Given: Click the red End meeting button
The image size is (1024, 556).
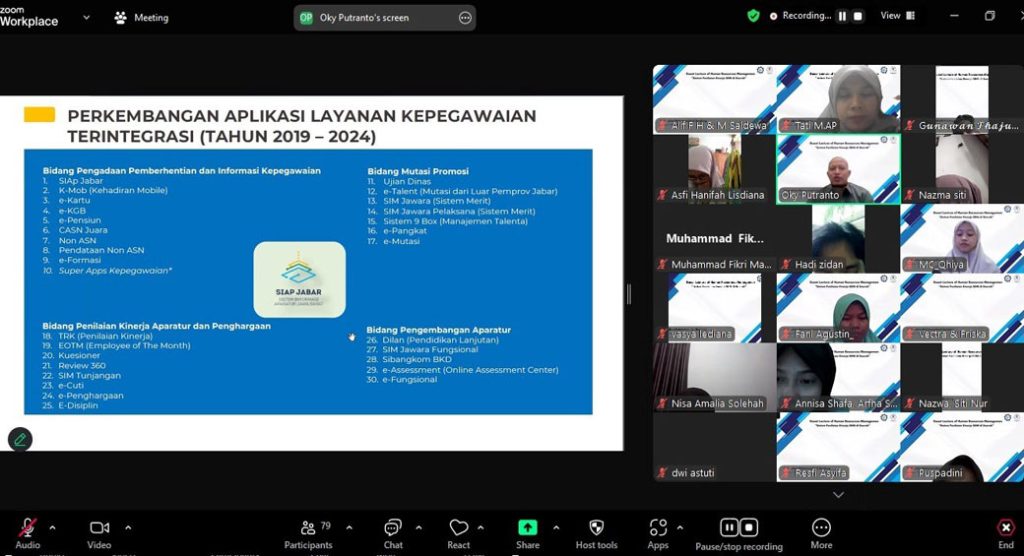Looking at the screenshot, I should [1006, 533].
